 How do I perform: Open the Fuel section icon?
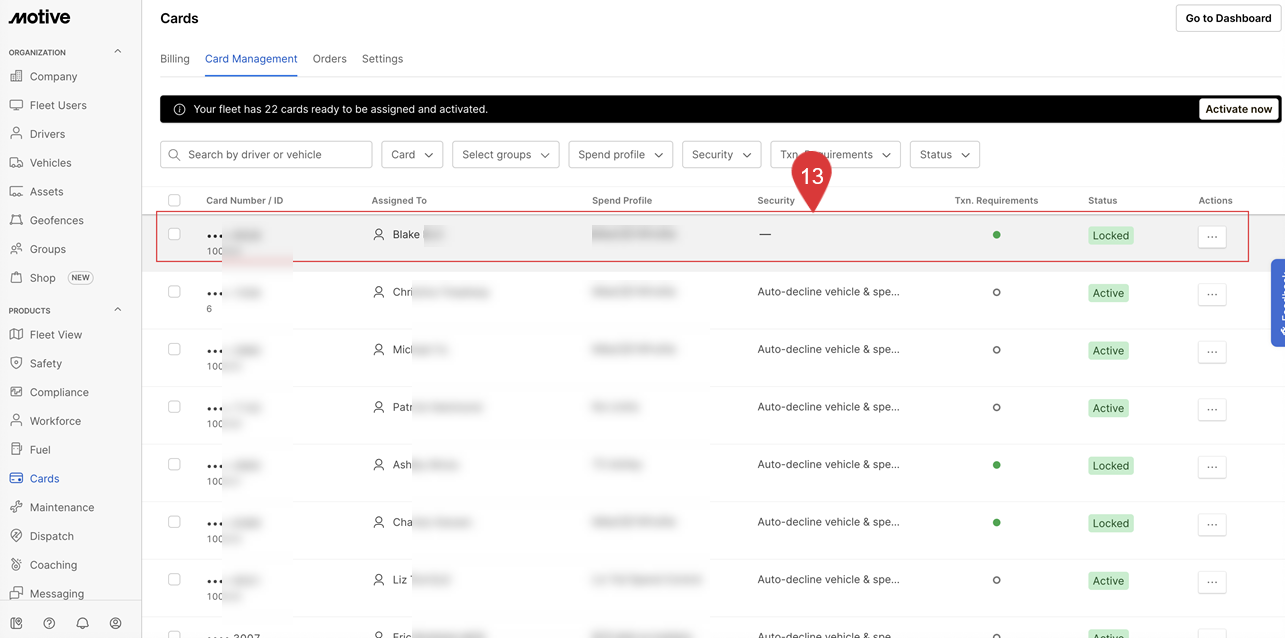coord(16,450)
